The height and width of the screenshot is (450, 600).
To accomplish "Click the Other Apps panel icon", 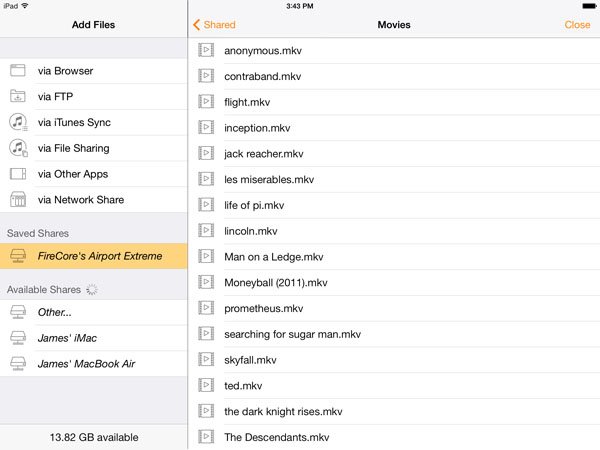I will pyautogui.click(x=18, y=174).
